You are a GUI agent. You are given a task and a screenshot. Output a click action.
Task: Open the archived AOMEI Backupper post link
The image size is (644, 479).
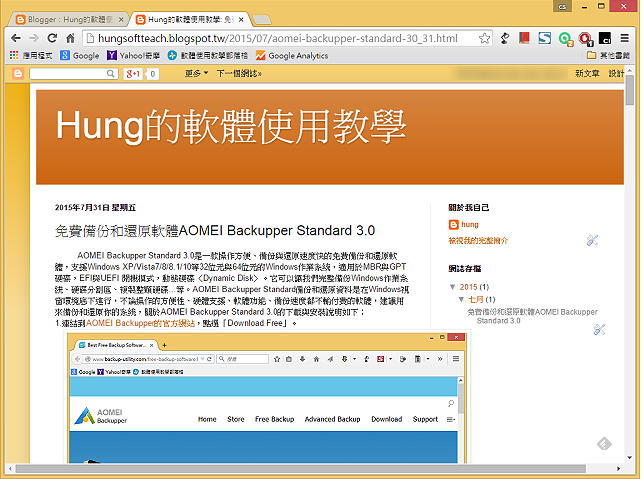coord(533,316)
